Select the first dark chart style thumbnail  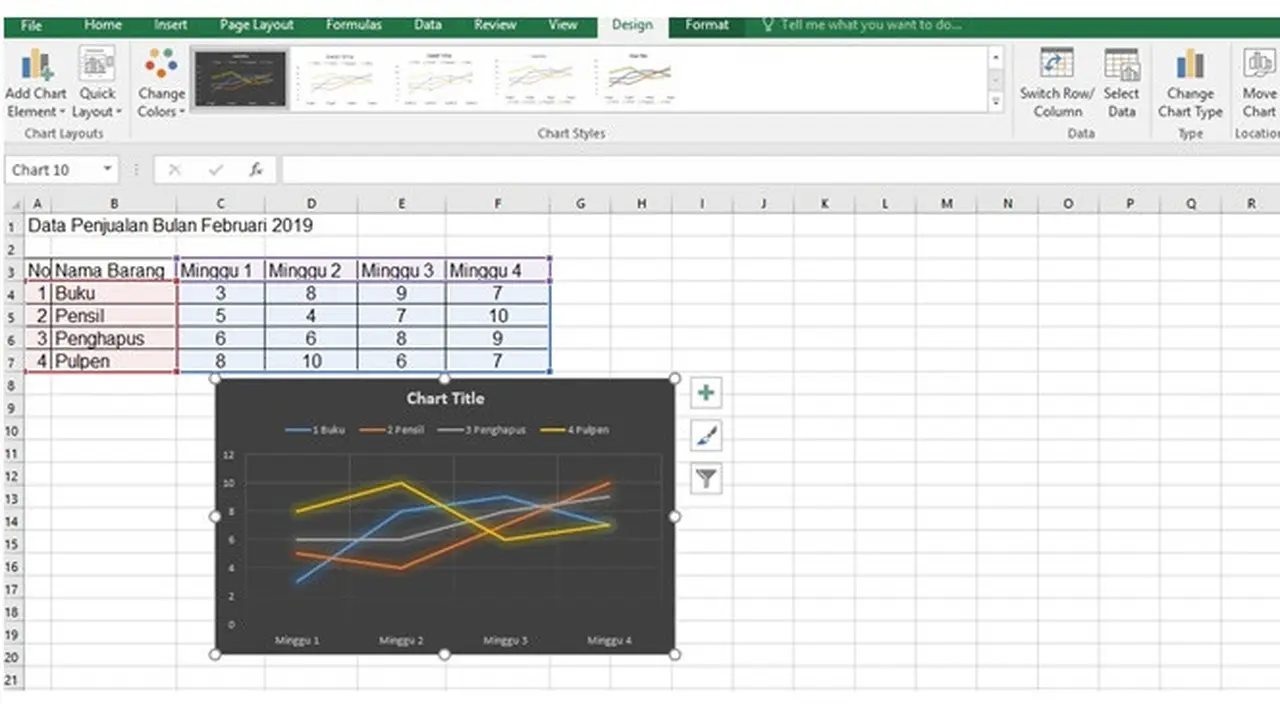[x=240, y=77]
